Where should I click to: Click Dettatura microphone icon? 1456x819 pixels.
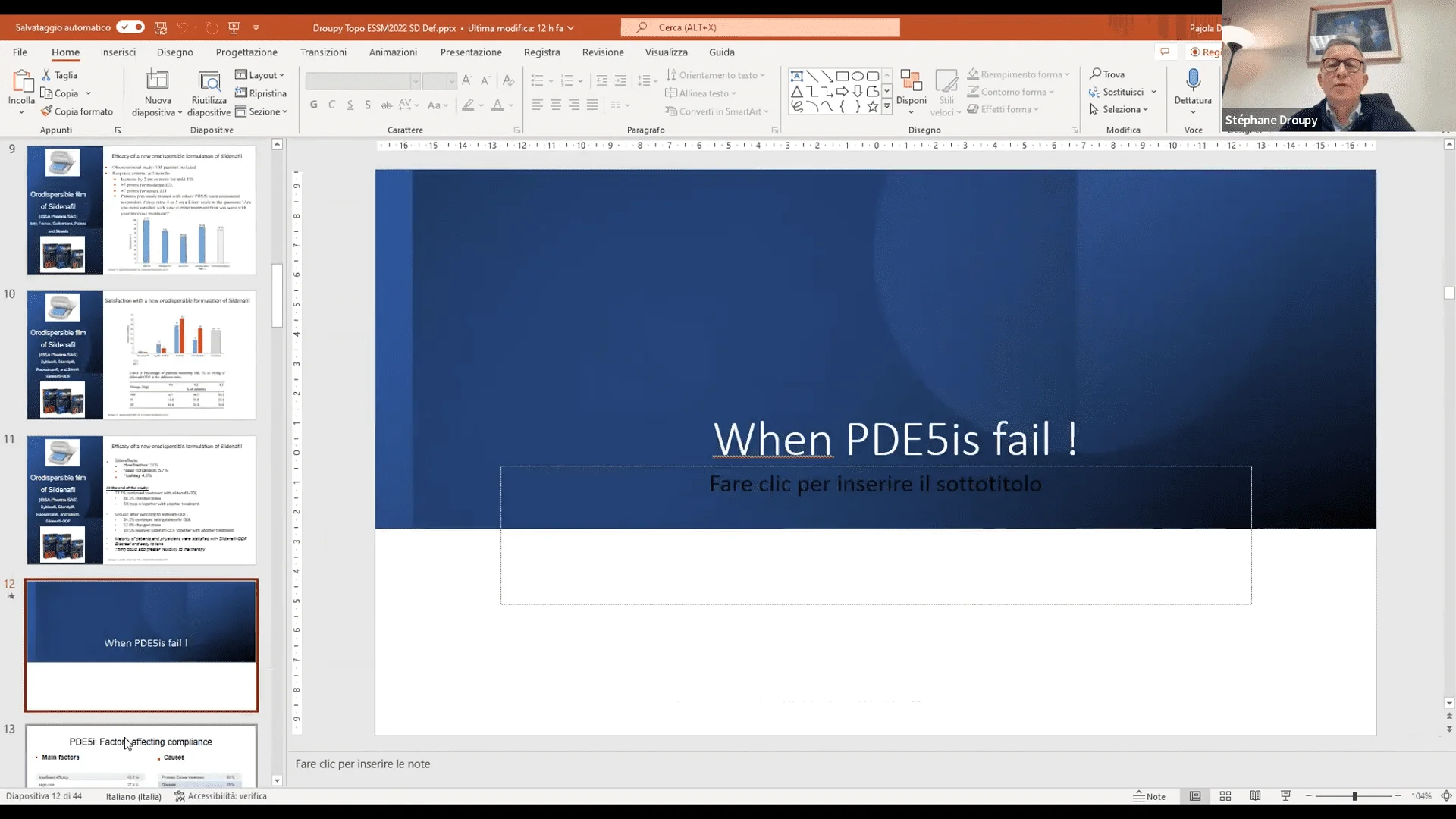pyautogui.click(x=1193, y=80)
